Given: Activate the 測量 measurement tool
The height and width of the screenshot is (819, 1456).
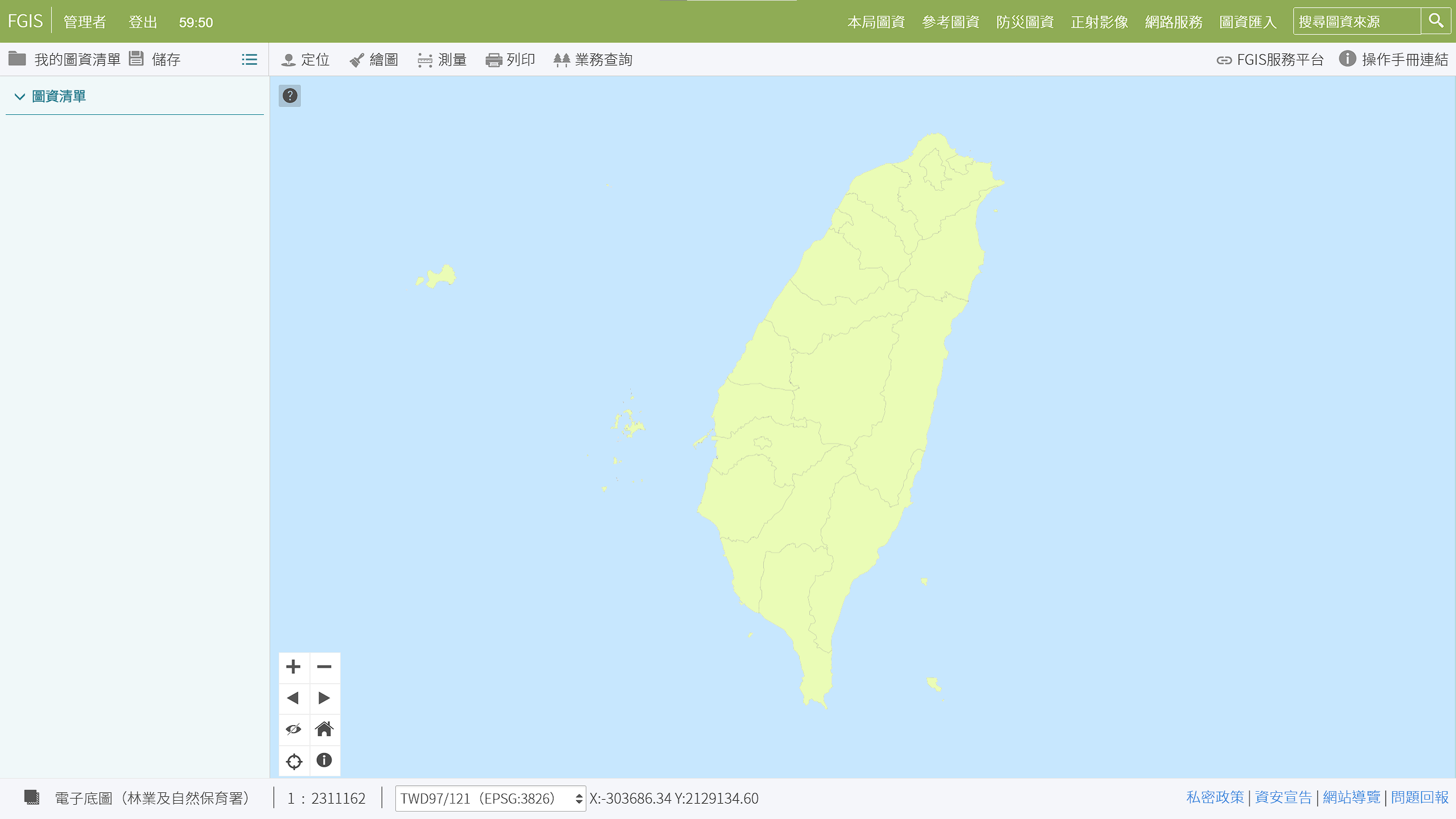Looking at the screenshot, I should [x=442, y=59].
